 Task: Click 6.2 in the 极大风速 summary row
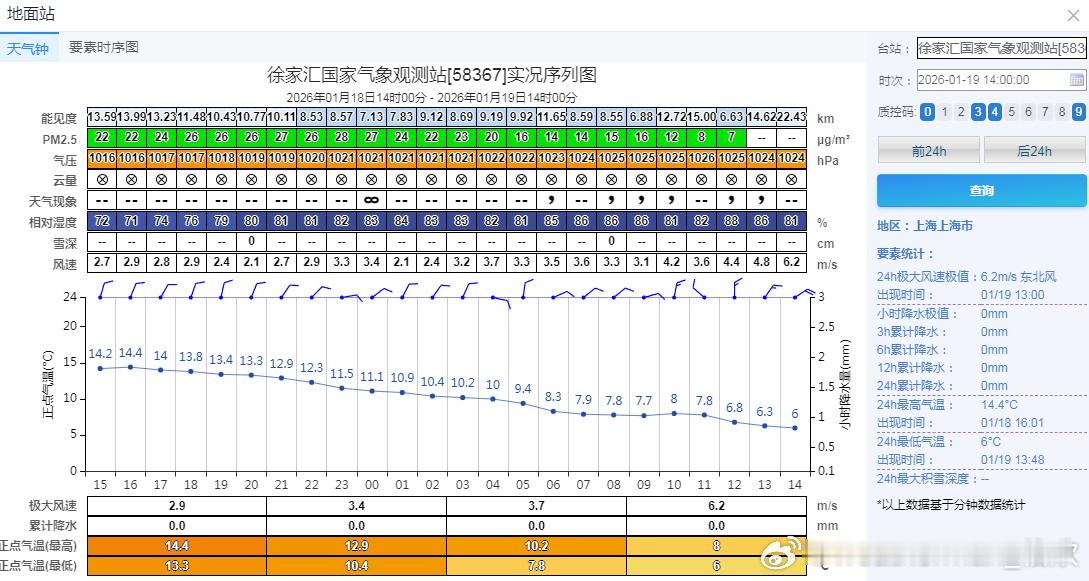[716, 505]
